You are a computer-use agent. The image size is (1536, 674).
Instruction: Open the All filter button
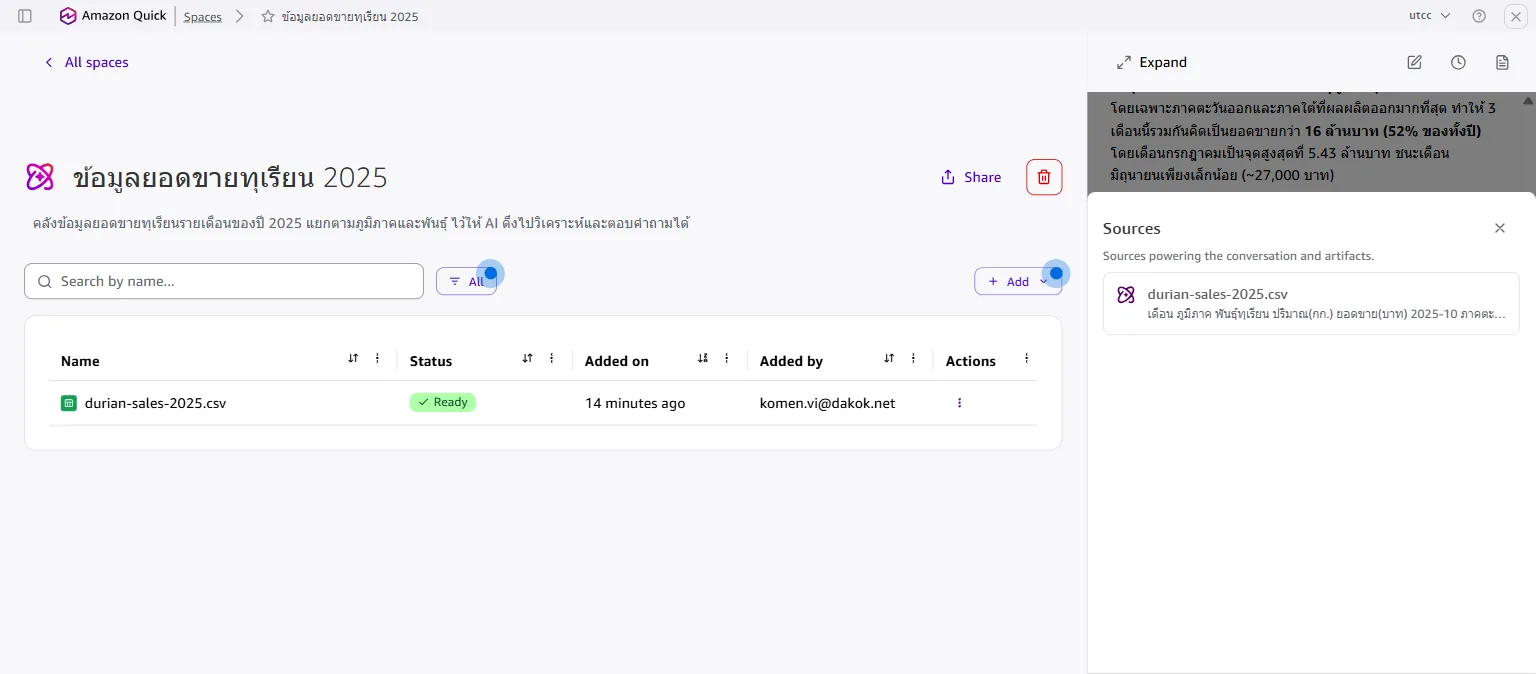(466, 282)
